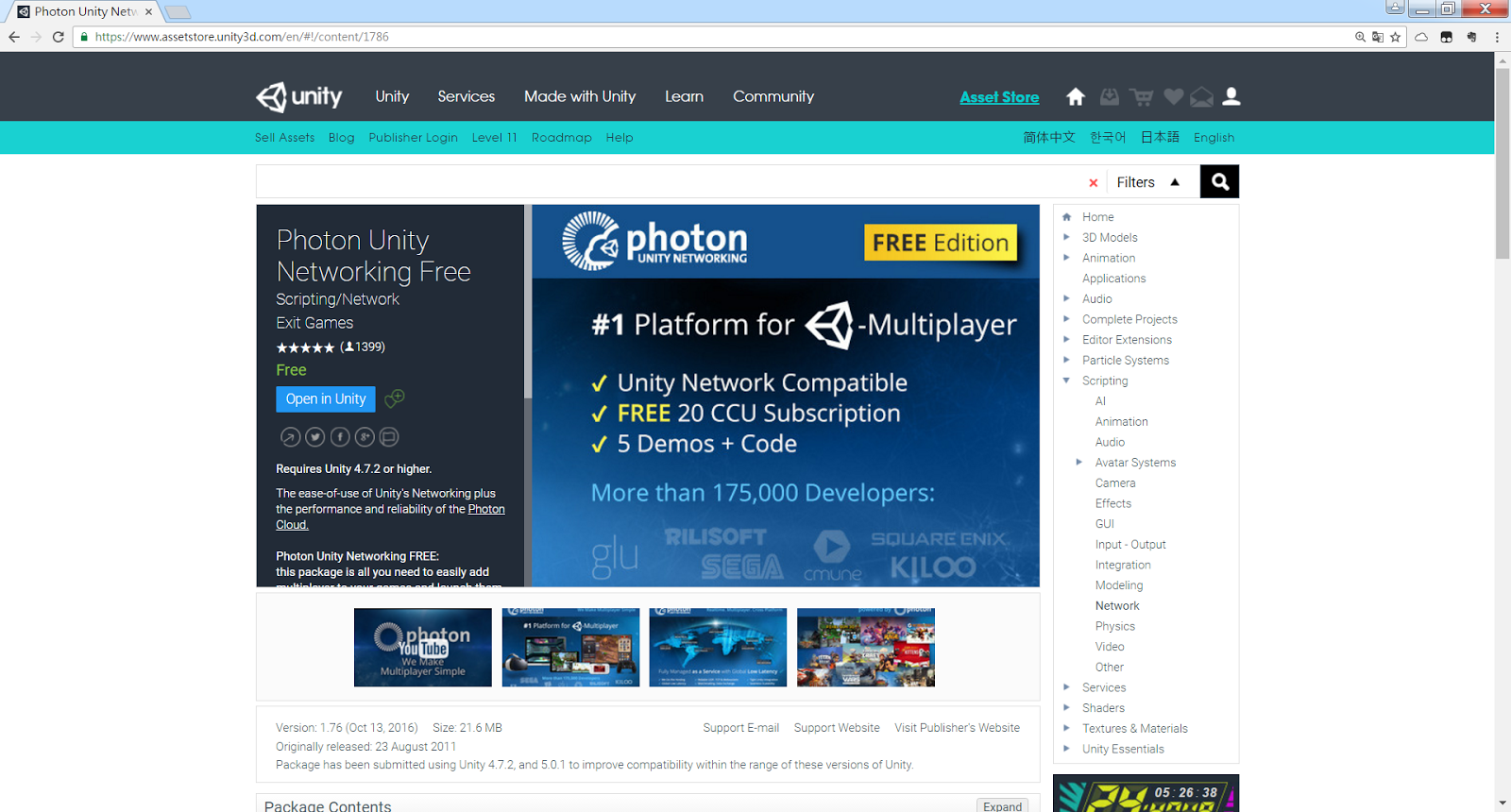Screen dimensions: 1511x812
Task: Click the description panel scrollbar
Action: point(528,301)
